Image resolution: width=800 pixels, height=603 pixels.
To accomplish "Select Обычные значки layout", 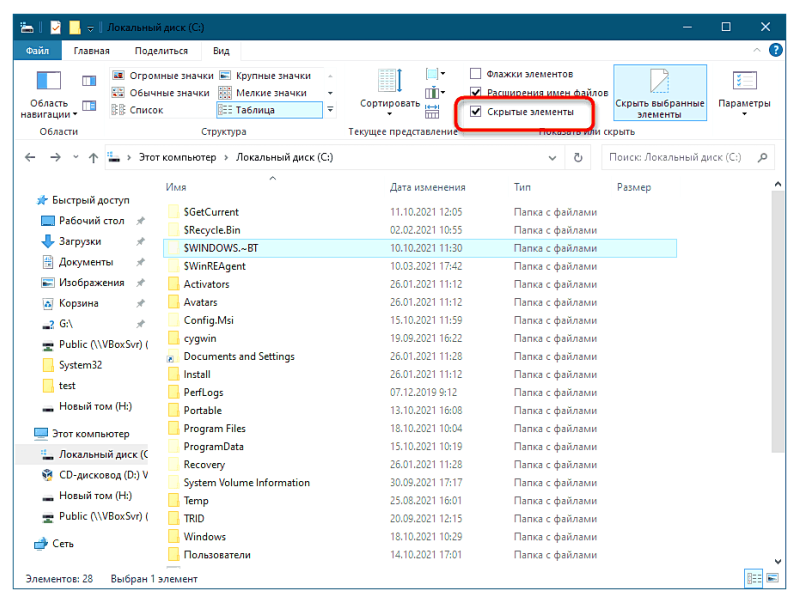I will [x=161, y=93].
